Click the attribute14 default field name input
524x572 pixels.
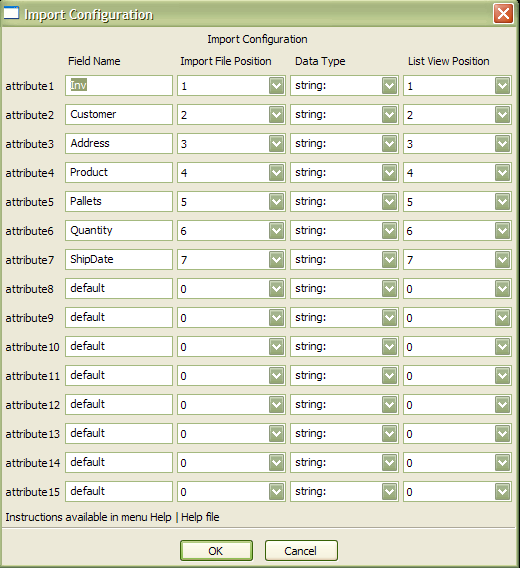pyautogui.click(x=119, y=463)
